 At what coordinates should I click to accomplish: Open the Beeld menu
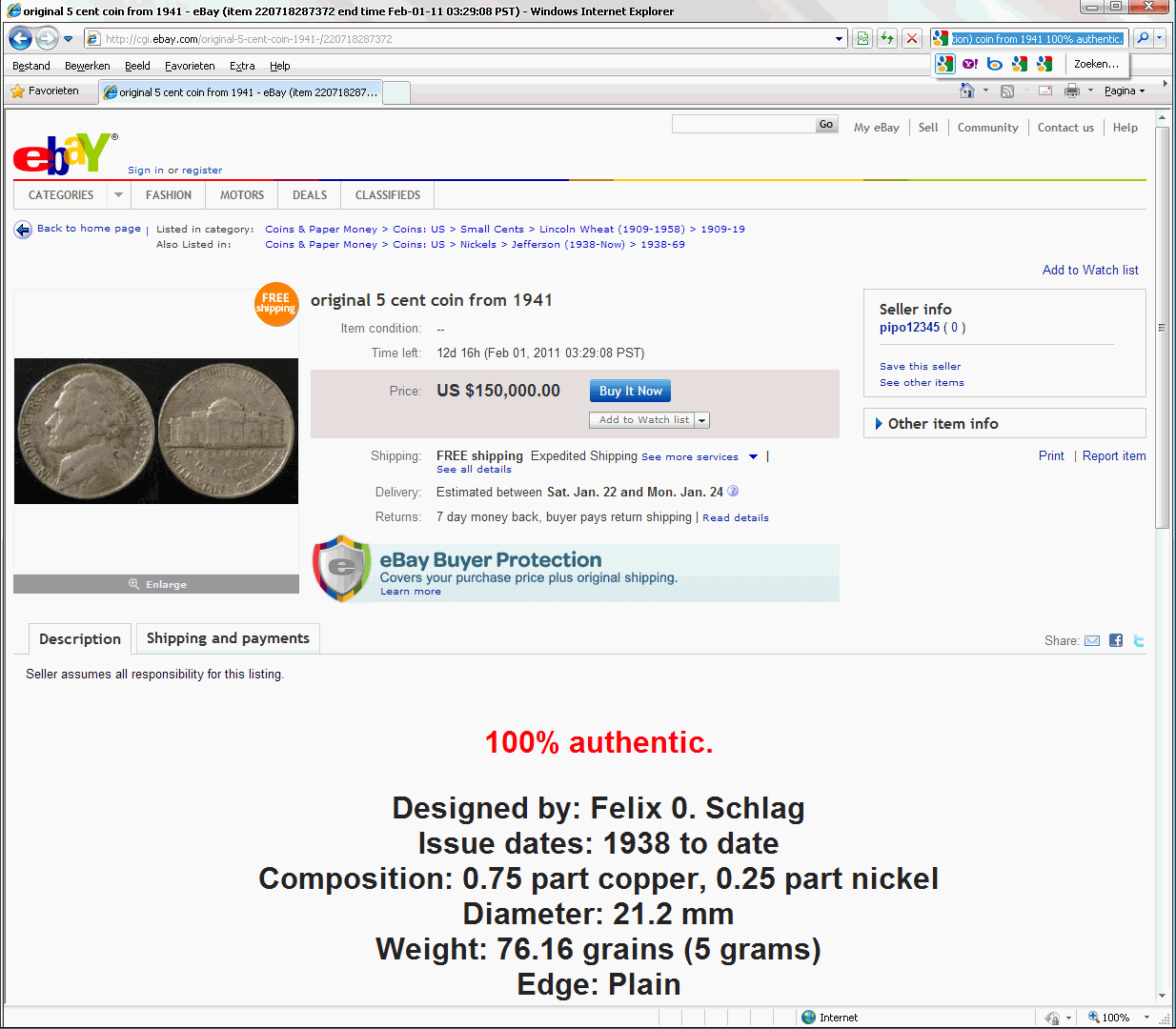pyautogui.click(x=137, y=66)
